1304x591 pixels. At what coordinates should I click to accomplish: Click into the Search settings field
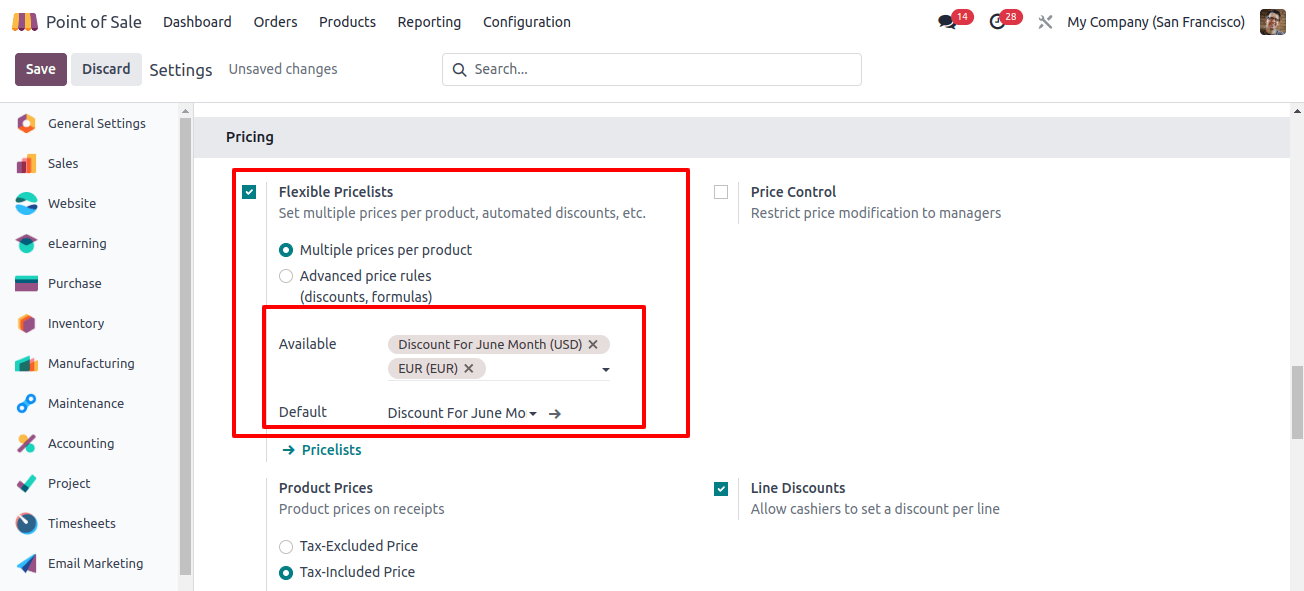tap(652, 69)
